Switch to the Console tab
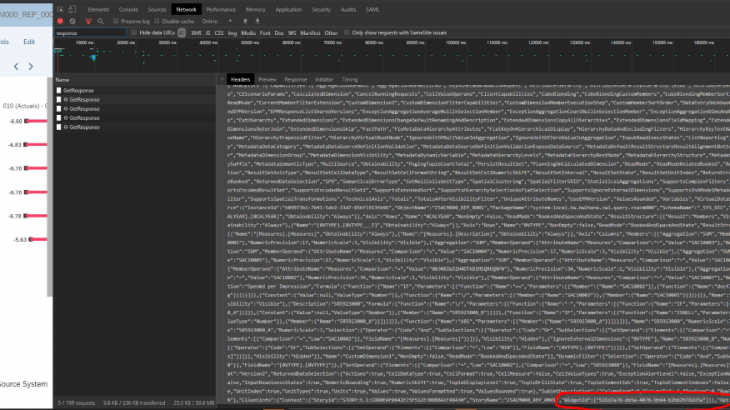Viewport: 730px width, 410px height. pos(129,8)
